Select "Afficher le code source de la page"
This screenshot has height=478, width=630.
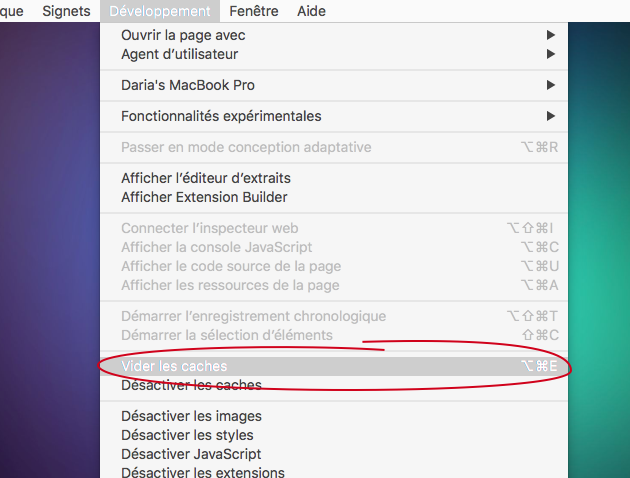pyautogui.click(x=231, y=266)
